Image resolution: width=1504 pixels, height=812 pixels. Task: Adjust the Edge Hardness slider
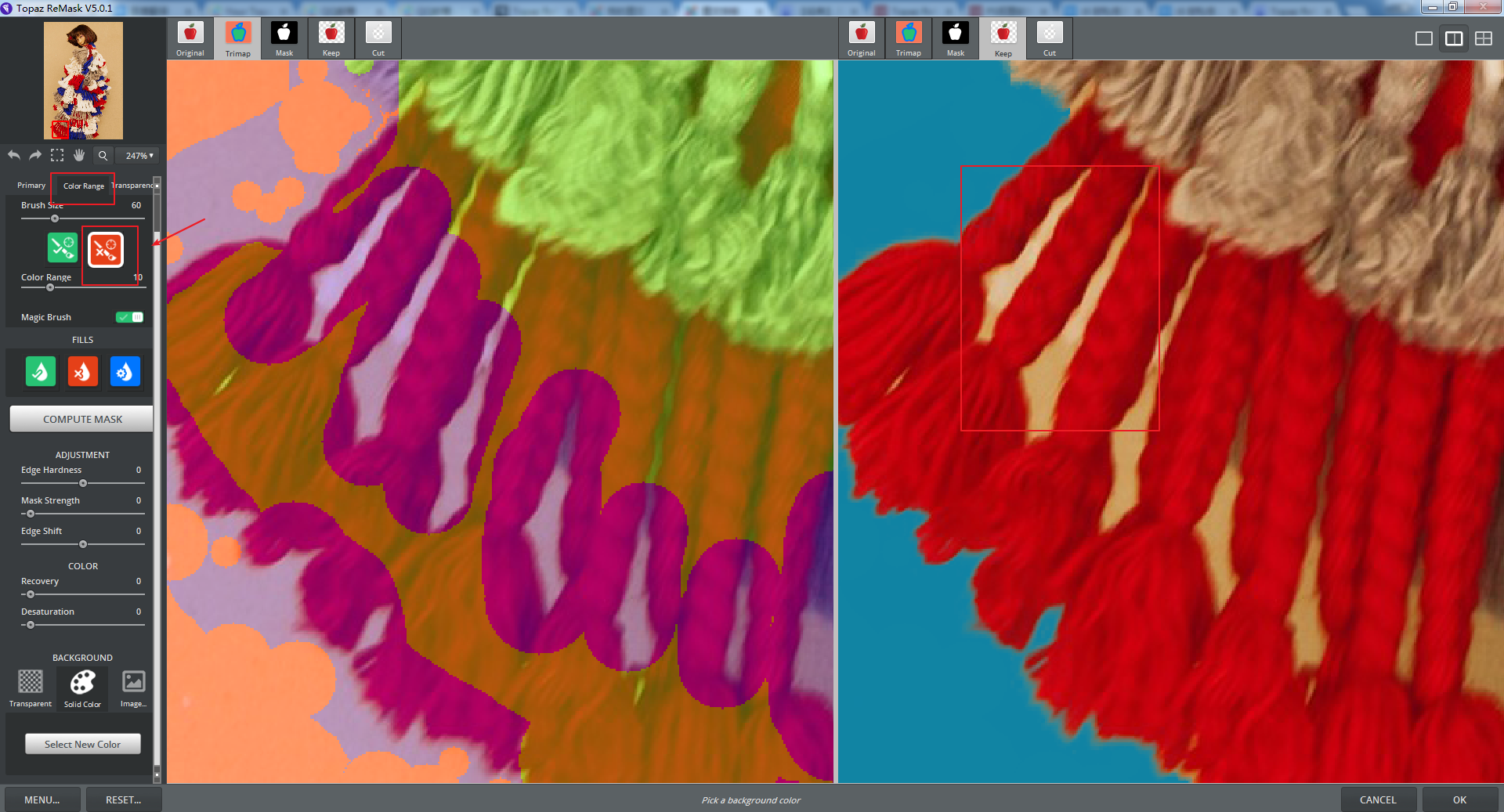pyautogui.click(x=82, y=483)
